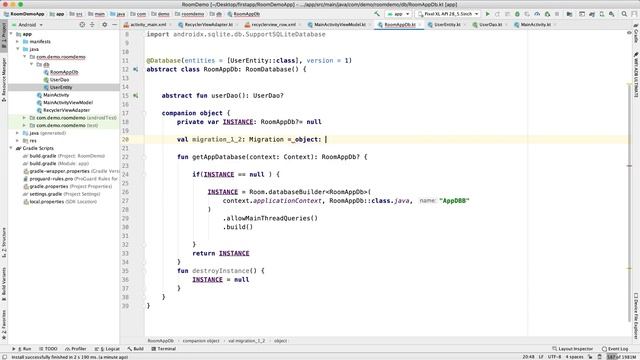Click the gutter icon on line 12

point(136,69)
